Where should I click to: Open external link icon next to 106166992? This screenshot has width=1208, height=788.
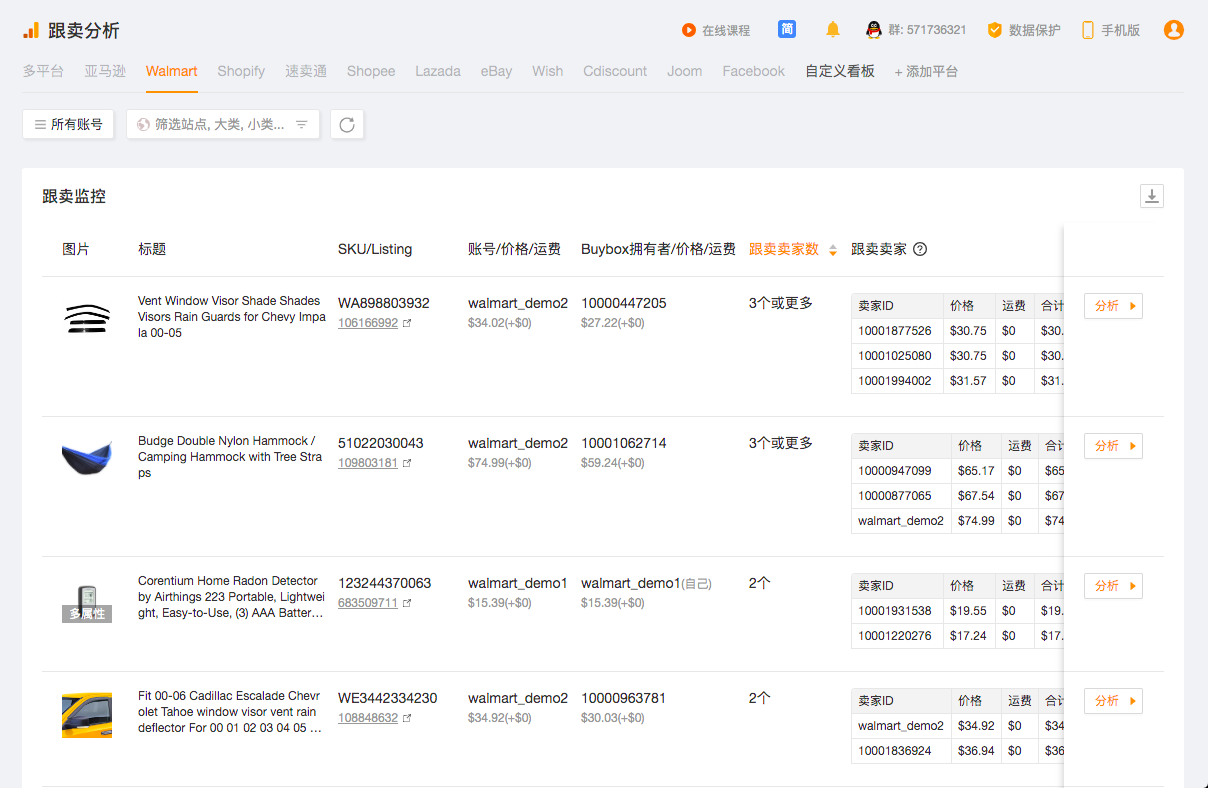click(x=407, y=323)
